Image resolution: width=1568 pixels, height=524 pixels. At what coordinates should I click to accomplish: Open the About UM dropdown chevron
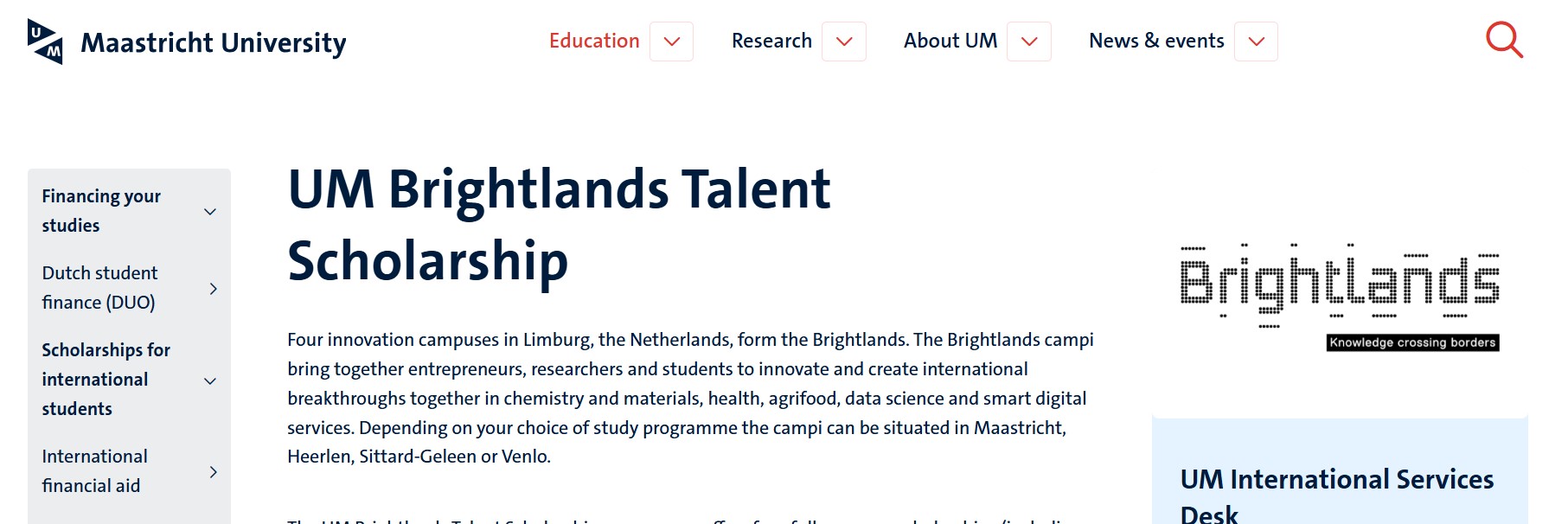(1029, 42)
